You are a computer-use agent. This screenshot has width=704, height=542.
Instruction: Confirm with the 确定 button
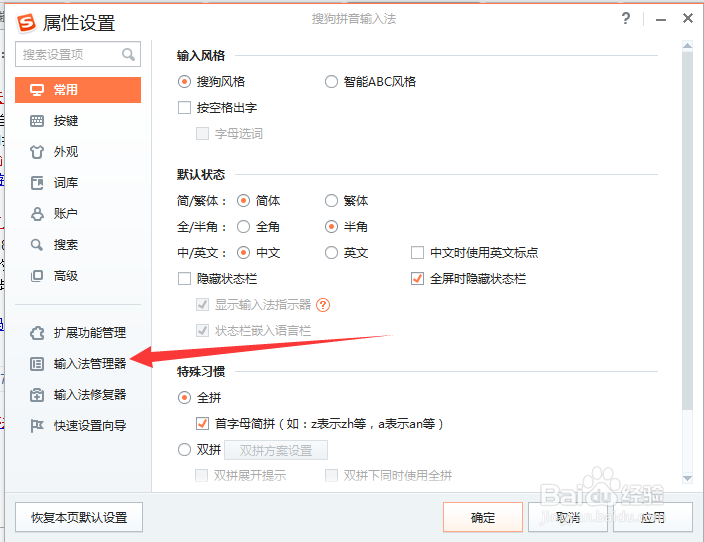[x=483, y=517]
